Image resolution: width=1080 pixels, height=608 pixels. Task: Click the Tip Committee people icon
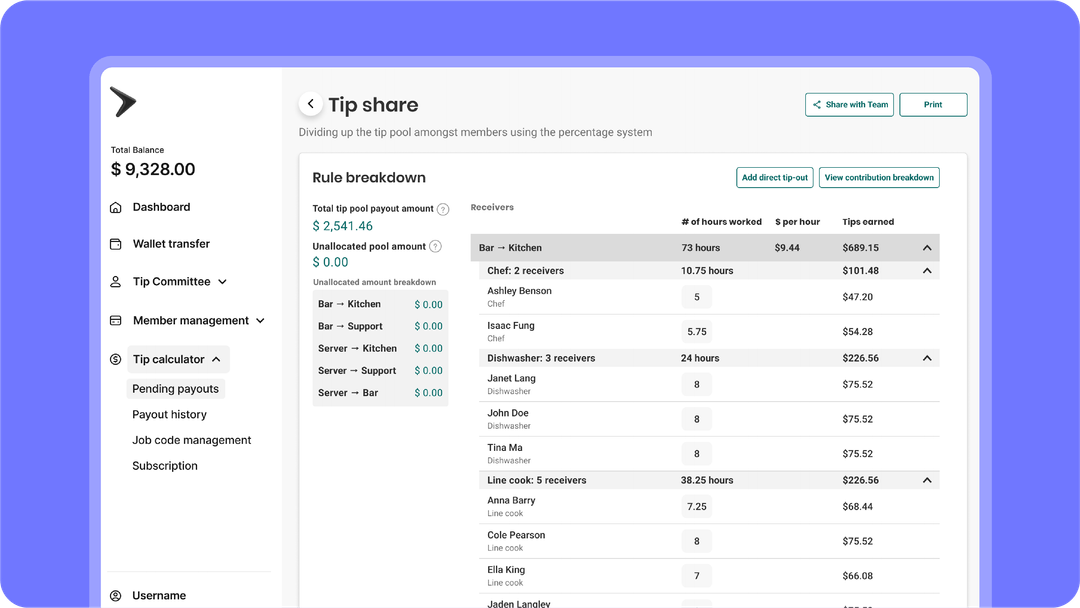point(115,281)
